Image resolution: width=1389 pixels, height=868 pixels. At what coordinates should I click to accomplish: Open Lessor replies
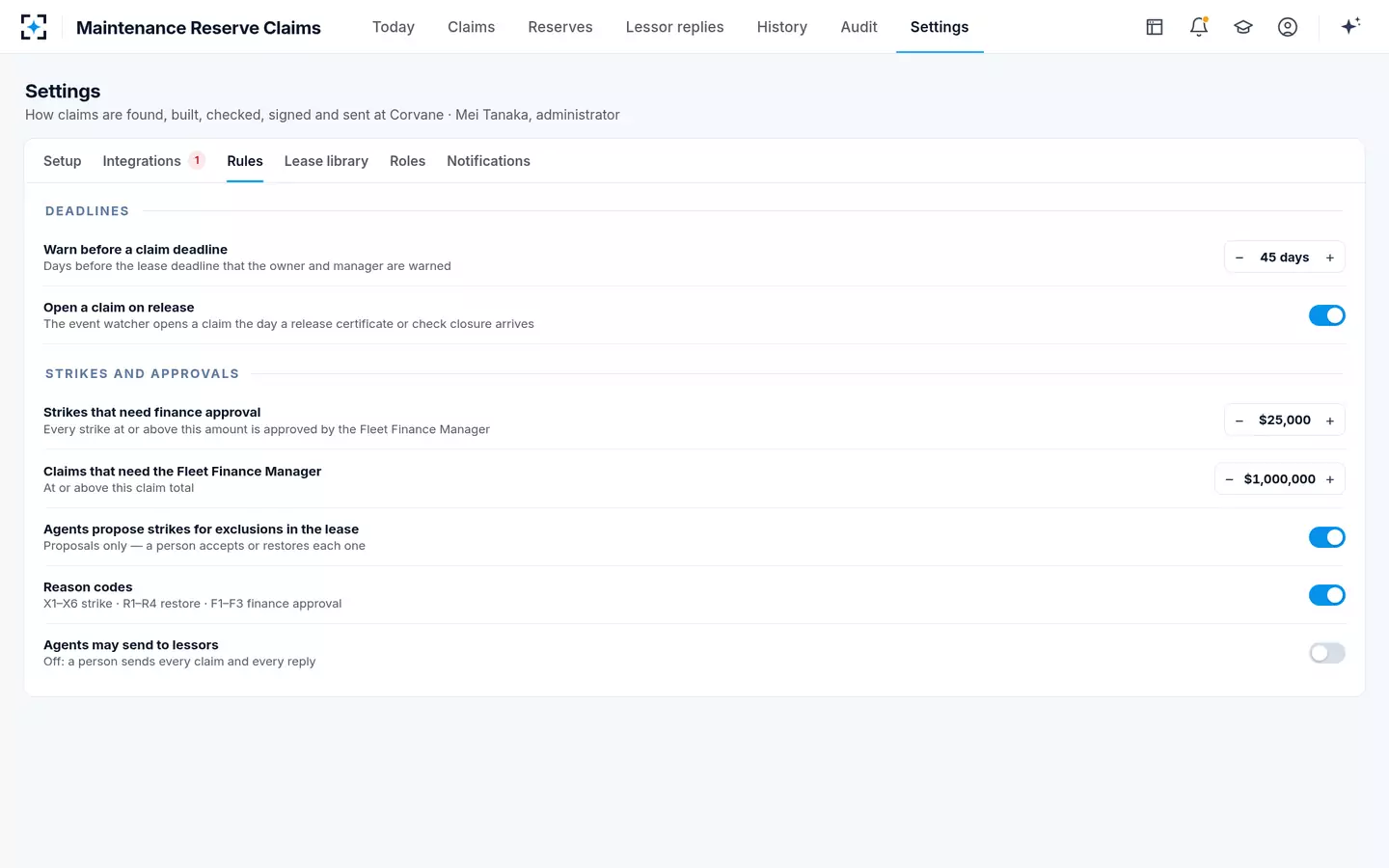[675, 27]
